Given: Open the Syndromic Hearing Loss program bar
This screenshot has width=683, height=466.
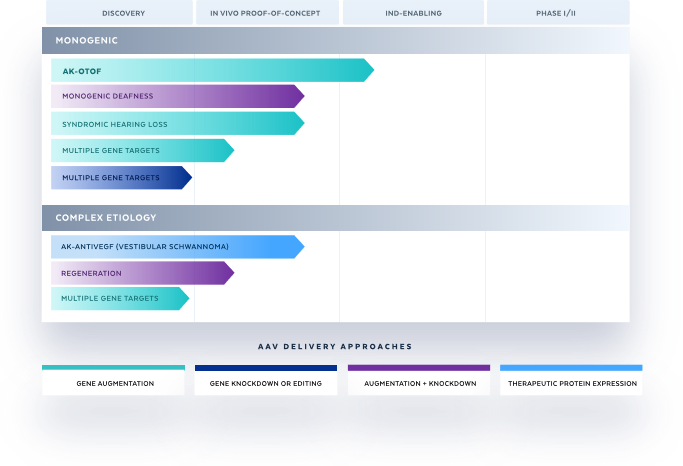Looking at the screenshot, I should pyautogui.click(x=177, y=124).
